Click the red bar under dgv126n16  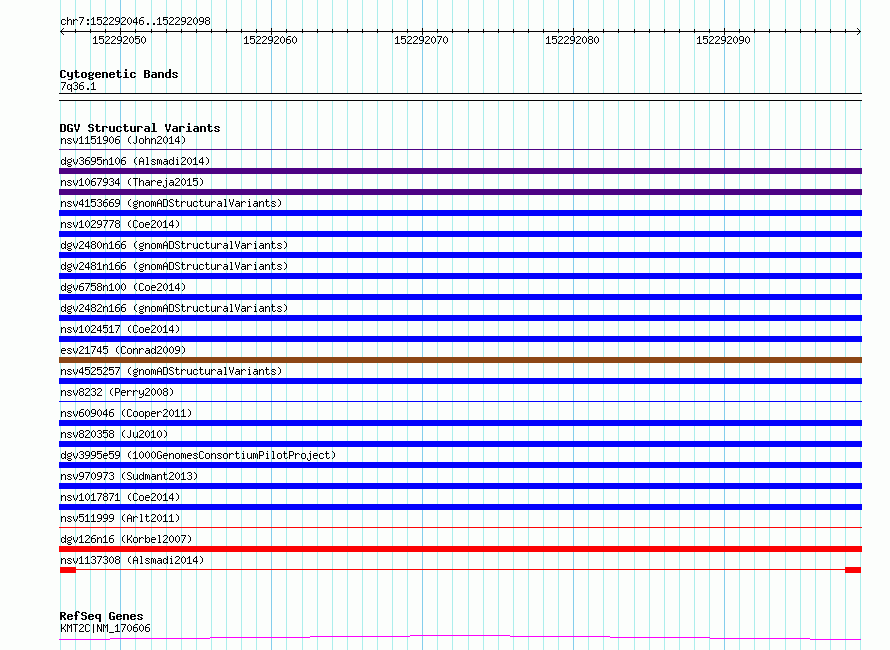pos(460,549)
